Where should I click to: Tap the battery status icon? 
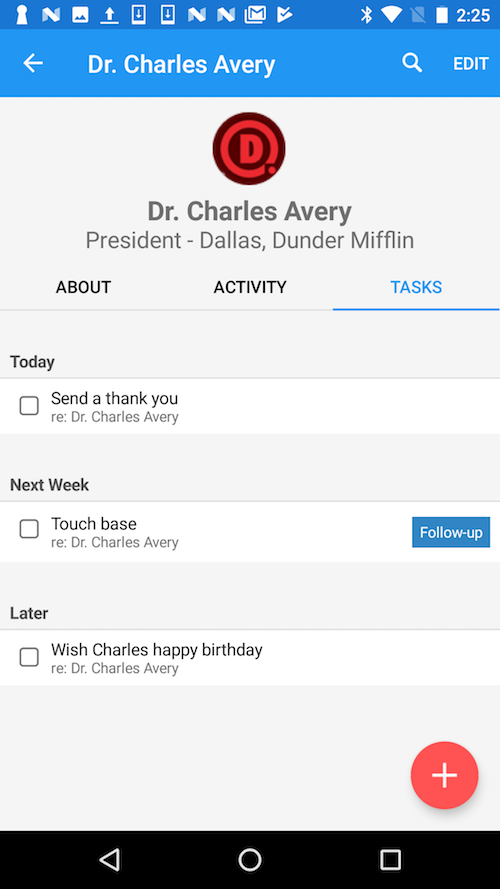tap(442, 15)
